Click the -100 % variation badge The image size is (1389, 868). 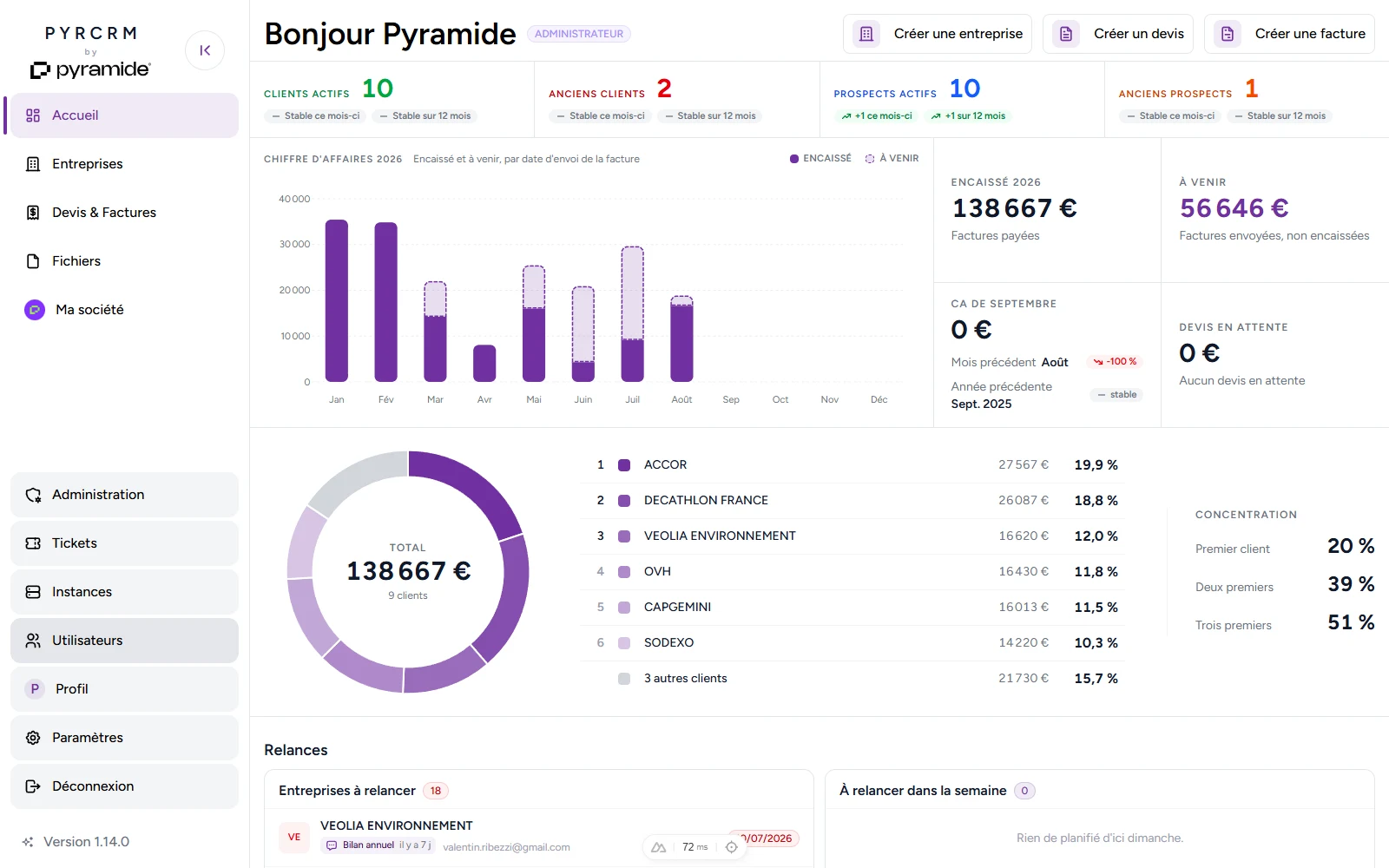coord(1115,362)
